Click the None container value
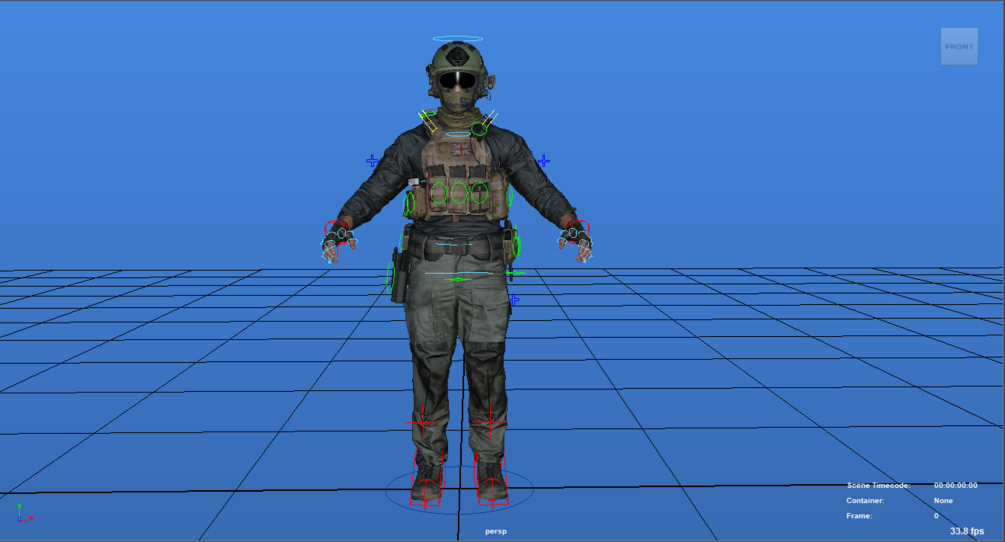The height and width of the screenshot is (542, 1005). pos(943,500)
